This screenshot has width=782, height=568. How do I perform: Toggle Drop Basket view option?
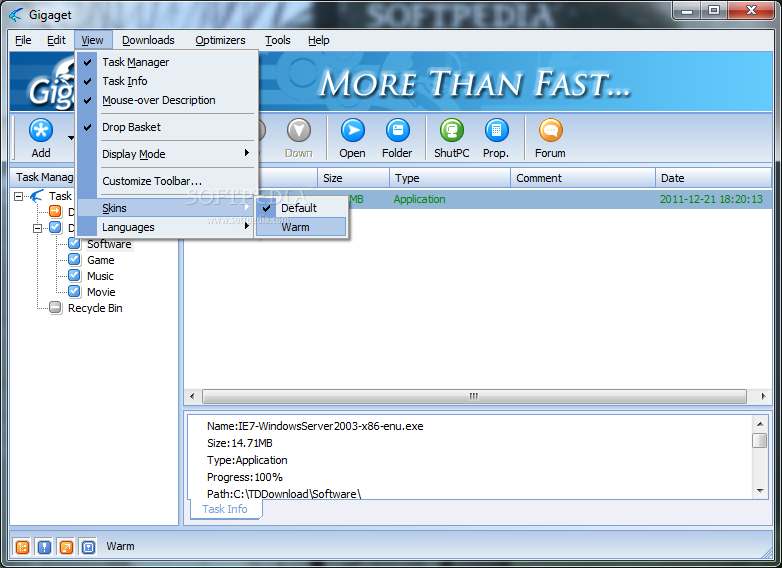167,127
